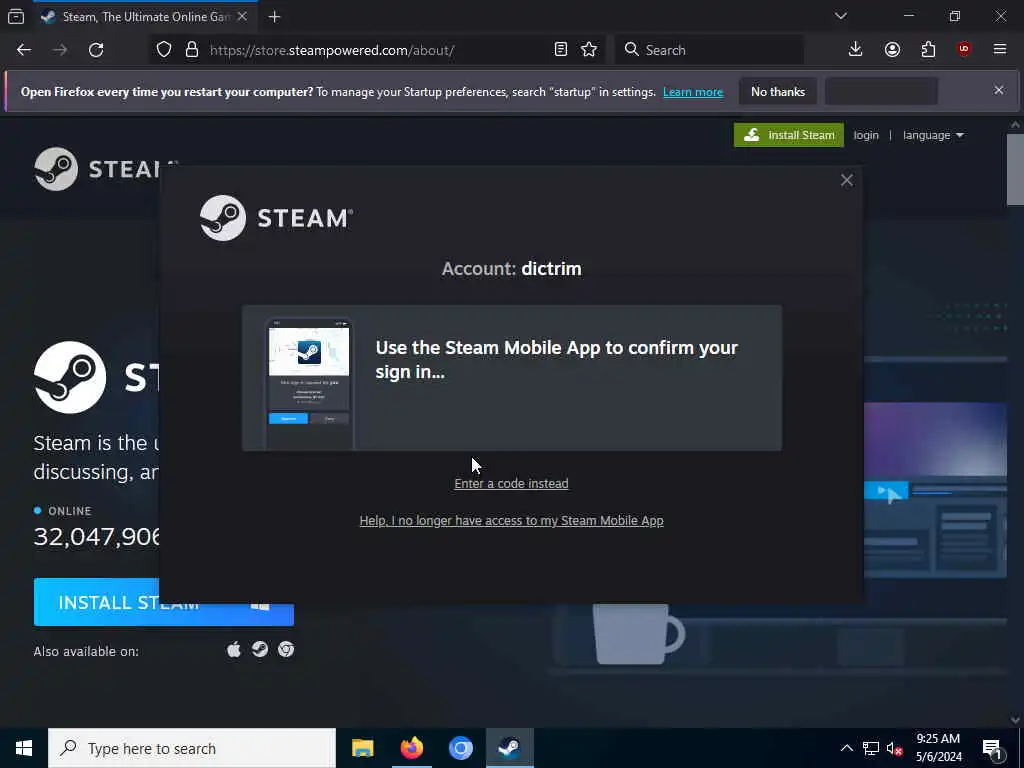The height and width of the screenshot is (768, 1024).
Task: Expand the list all tabs chevron
Action: (x=841, y=16)
